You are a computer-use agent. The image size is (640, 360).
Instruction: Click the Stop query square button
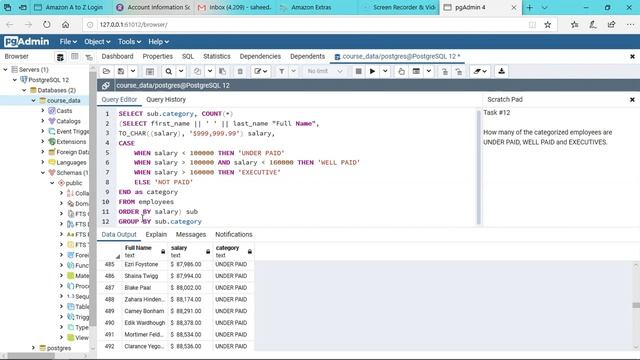click(x=358, y=71)
